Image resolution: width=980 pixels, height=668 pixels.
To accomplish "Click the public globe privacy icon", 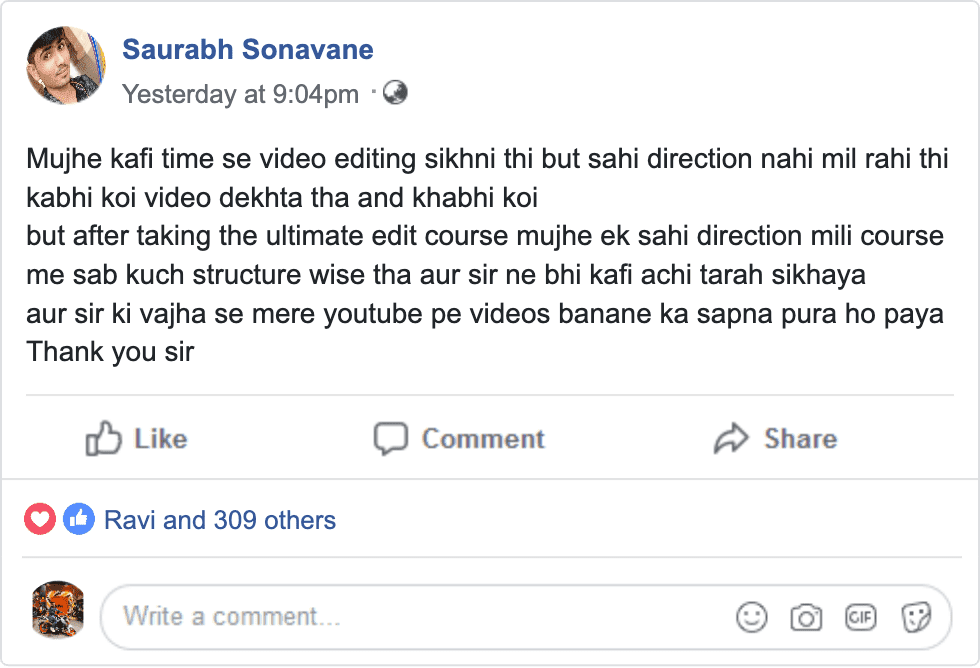I will 396,93.
